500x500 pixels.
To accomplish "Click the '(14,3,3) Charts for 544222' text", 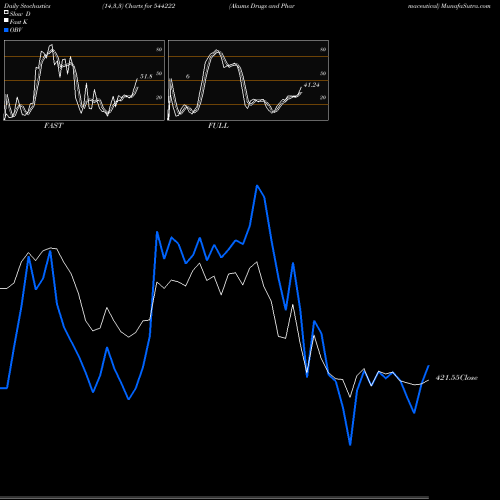I will click(x=139, y=6).
